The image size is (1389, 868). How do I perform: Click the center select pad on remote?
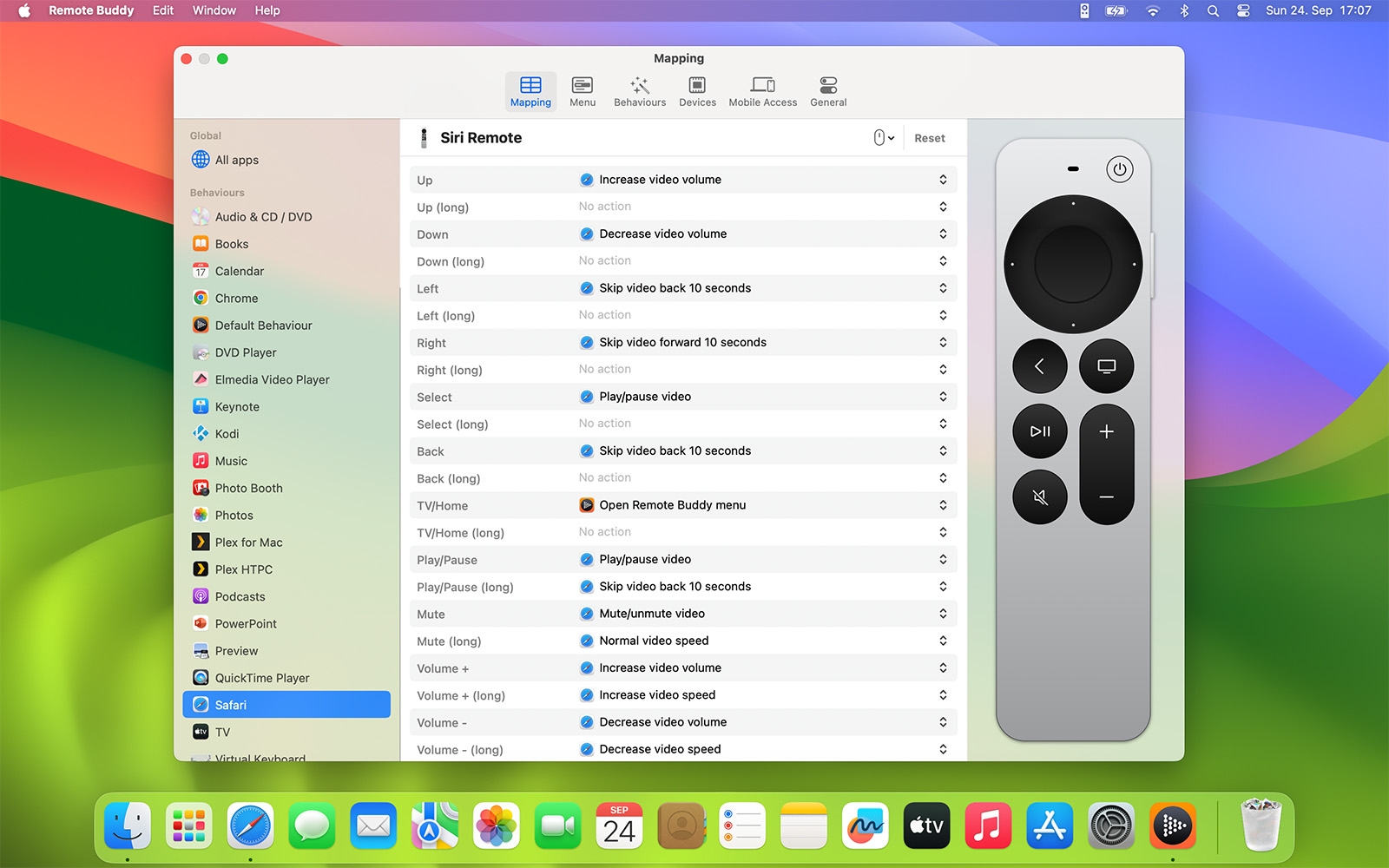1073,264
